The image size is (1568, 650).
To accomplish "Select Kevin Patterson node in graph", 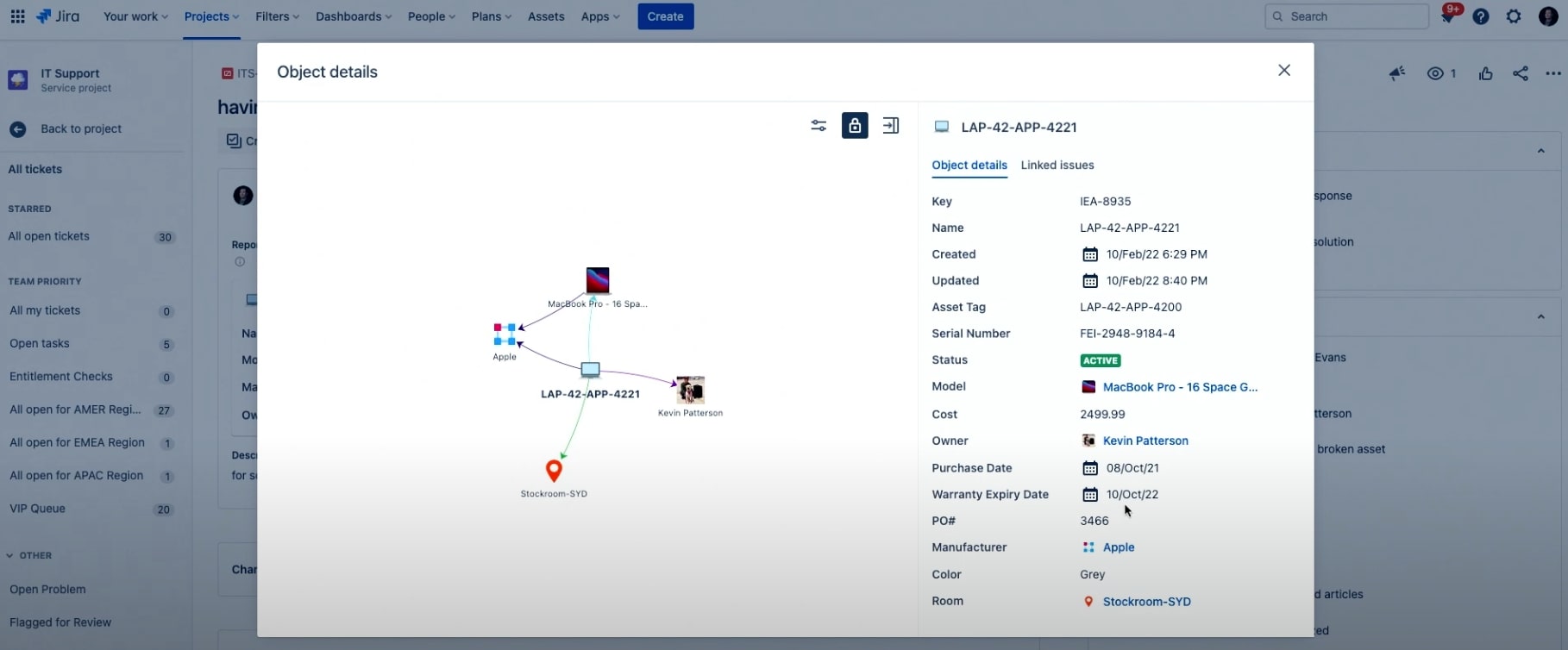I will pos(690,391).
